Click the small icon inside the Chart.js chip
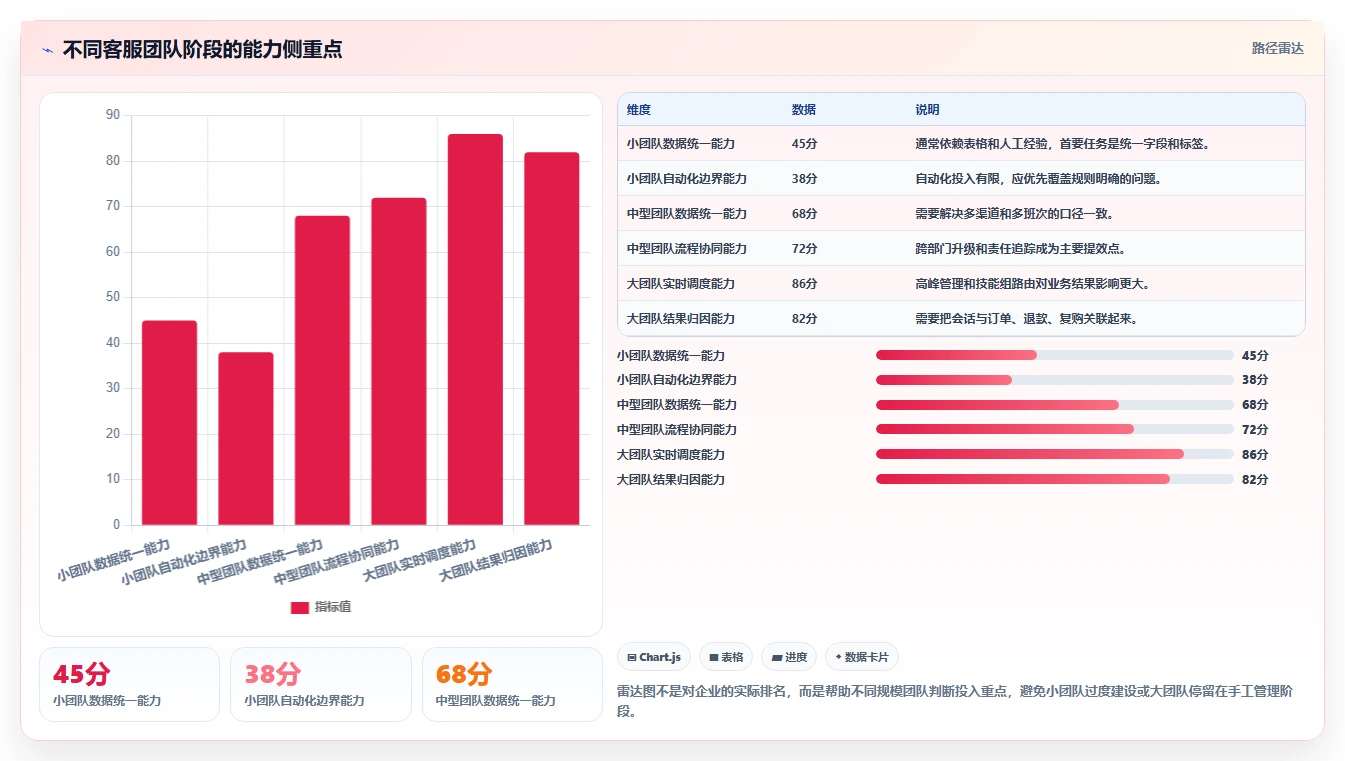The width and height of the screenshot is (1345, 761). (x=632, y=658)
